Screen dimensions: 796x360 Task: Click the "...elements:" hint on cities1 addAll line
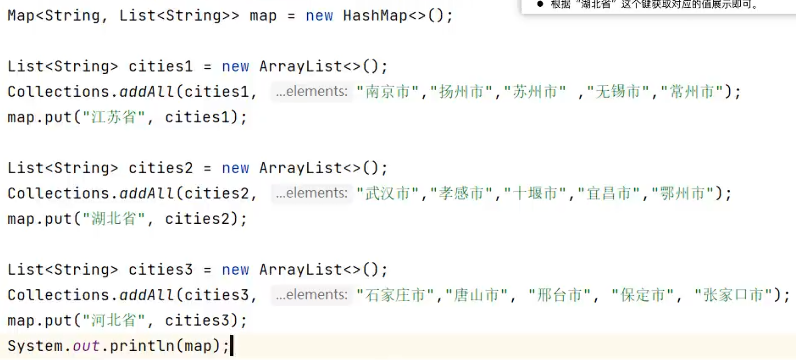click(x=312, y=92)
